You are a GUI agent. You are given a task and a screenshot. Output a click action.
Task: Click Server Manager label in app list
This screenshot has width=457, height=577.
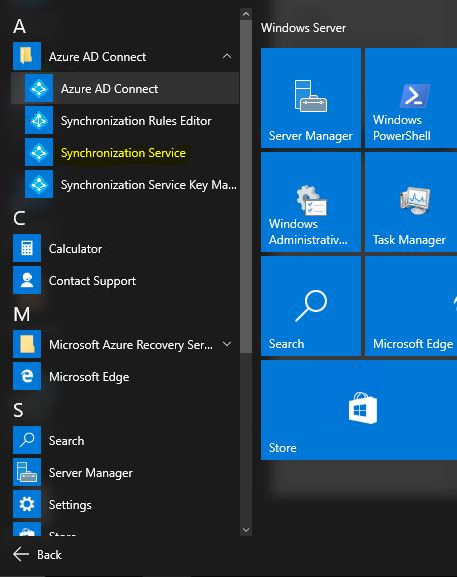coord(91,473)
